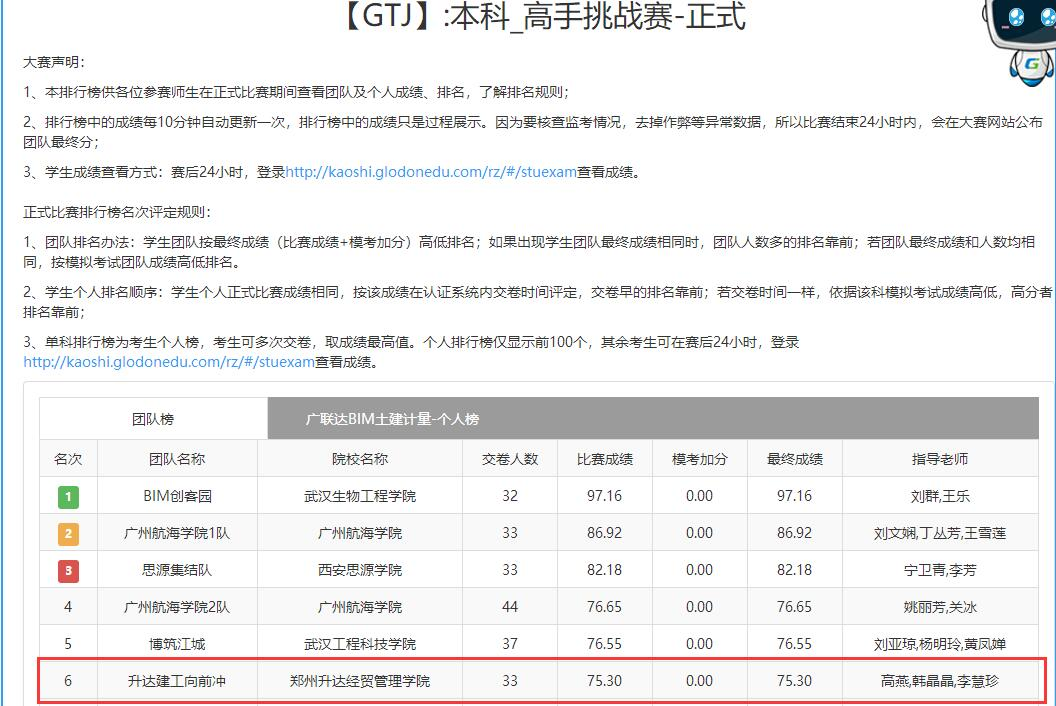Viewport: 1056px width, 706px height.
Task: Click the 团队名称 column header
Action: (x=177, y=459)
